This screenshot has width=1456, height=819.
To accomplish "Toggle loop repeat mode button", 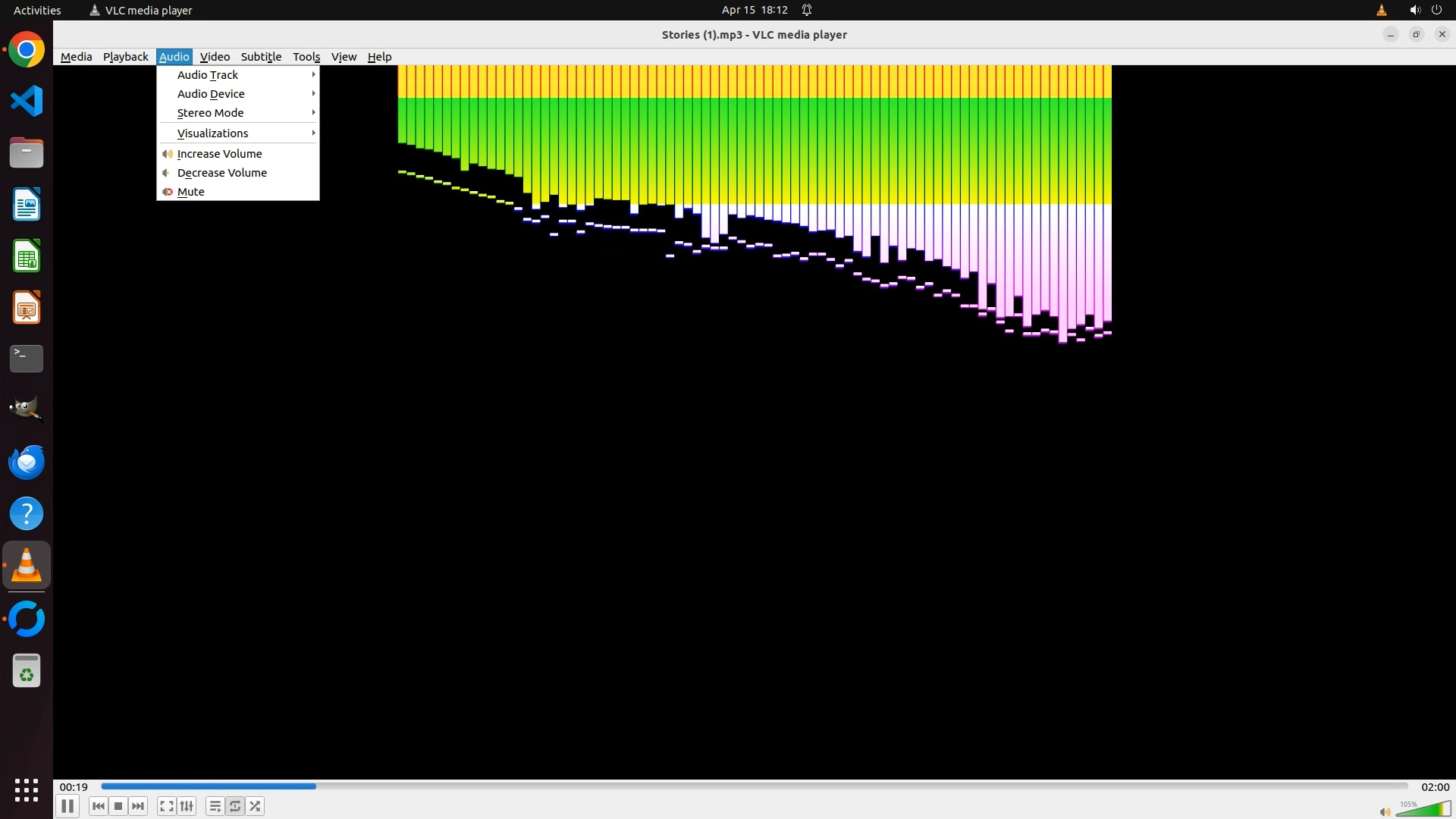I will (x=235, y=806).
